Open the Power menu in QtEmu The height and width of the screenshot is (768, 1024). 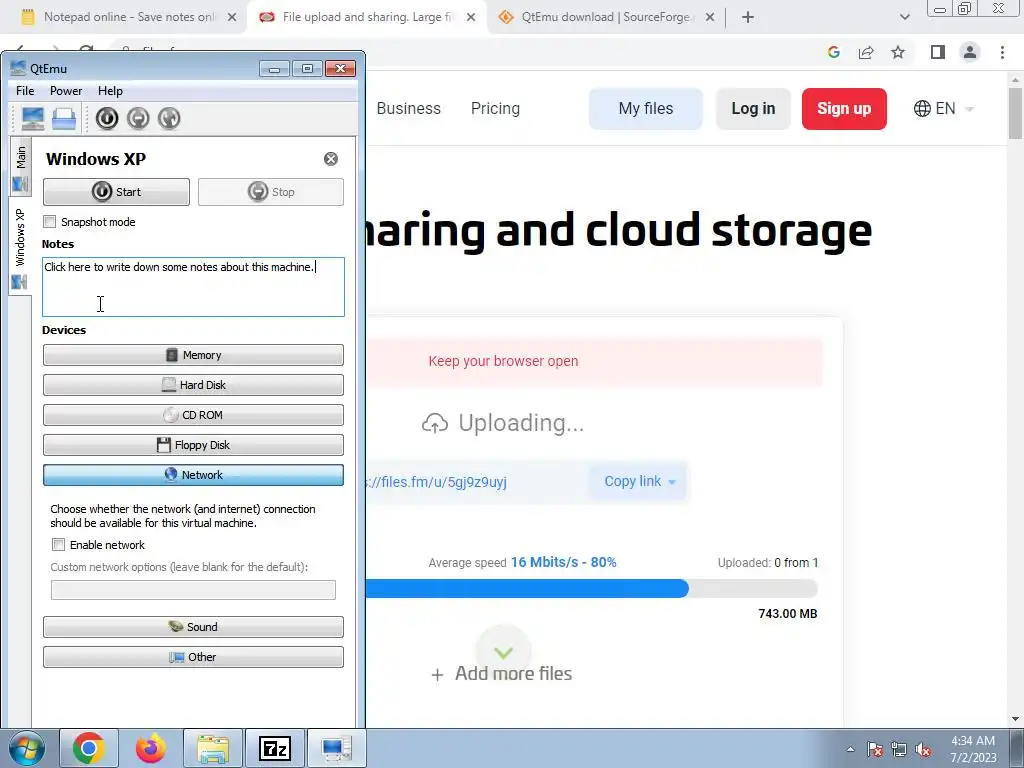66,91
